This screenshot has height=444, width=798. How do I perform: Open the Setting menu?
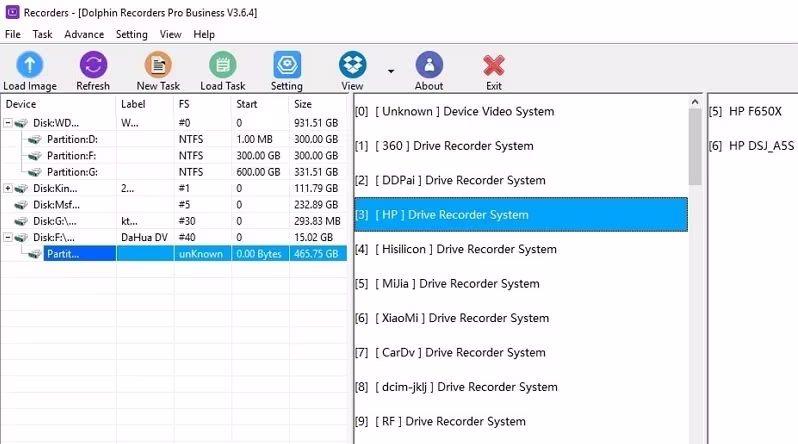click(x=131, y=34)
